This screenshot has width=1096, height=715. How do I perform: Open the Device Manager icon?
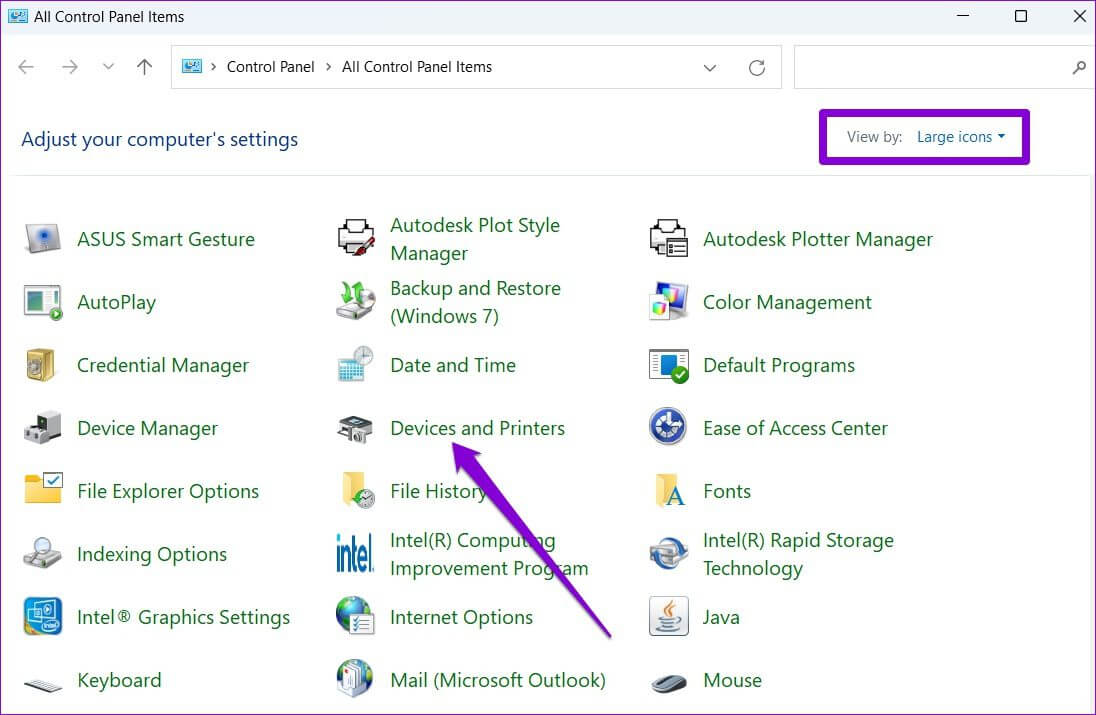pyautogui.click(x=43, y=427)
